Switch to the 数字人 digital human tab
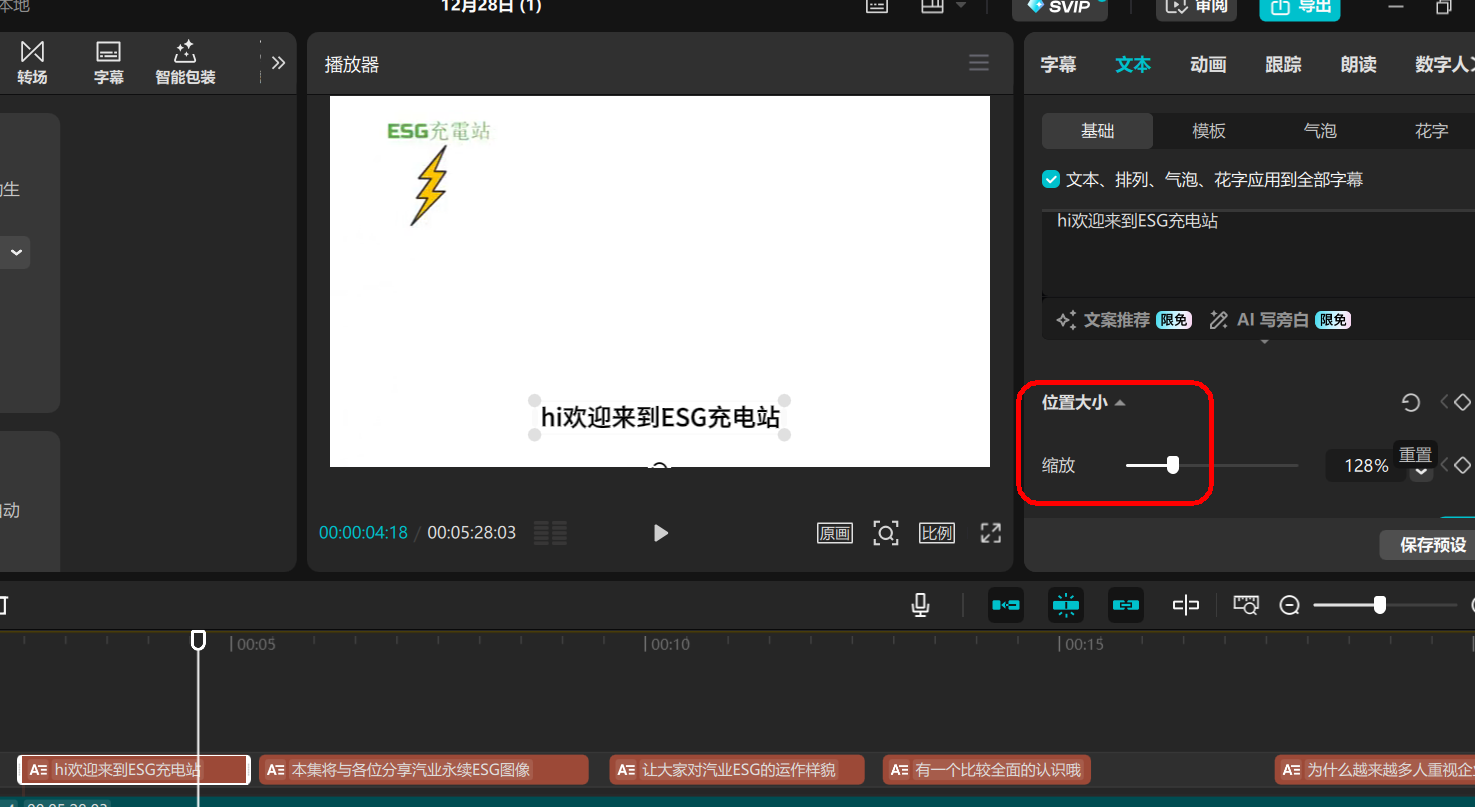This screenshot has height=807, width=1475. coord(1444,65)
